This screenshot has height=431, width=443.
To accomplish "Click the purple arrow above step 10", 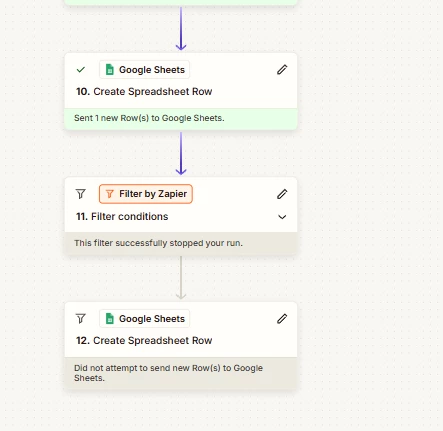I will pos(181,29).
